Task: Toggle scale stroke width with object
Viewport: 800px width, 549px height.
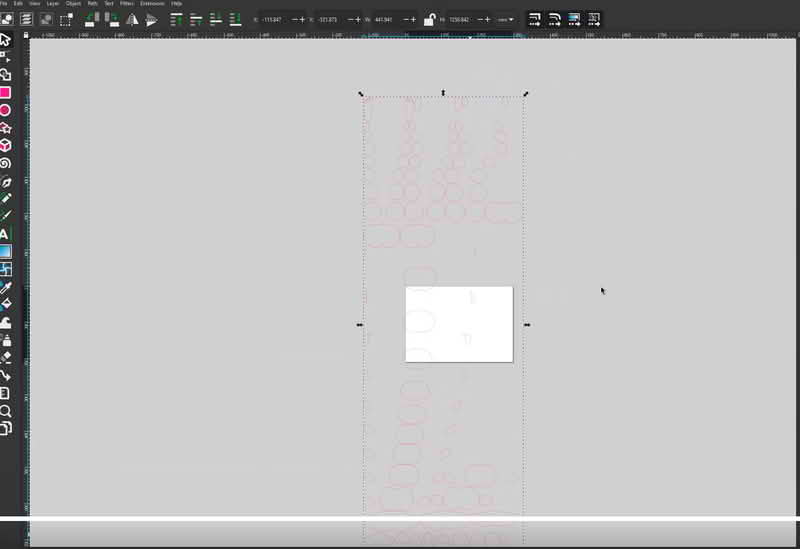Action: point(534,19)
